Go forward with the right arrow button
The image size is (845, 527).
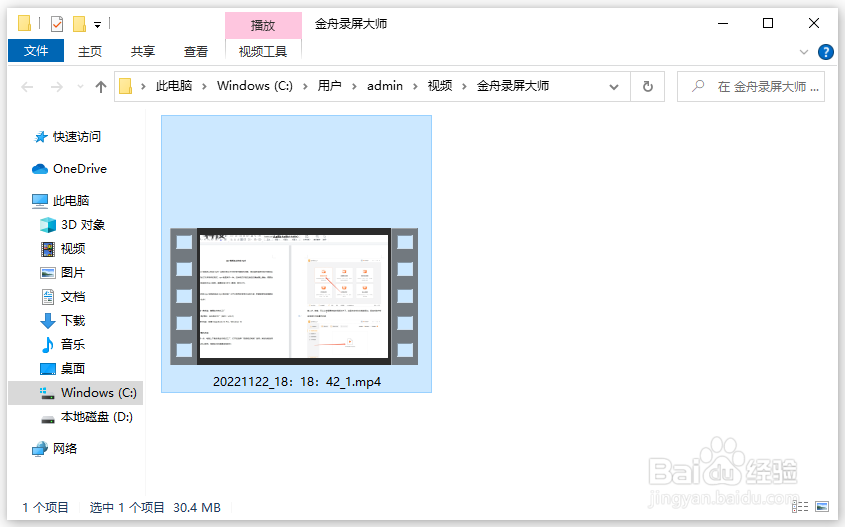57,87
